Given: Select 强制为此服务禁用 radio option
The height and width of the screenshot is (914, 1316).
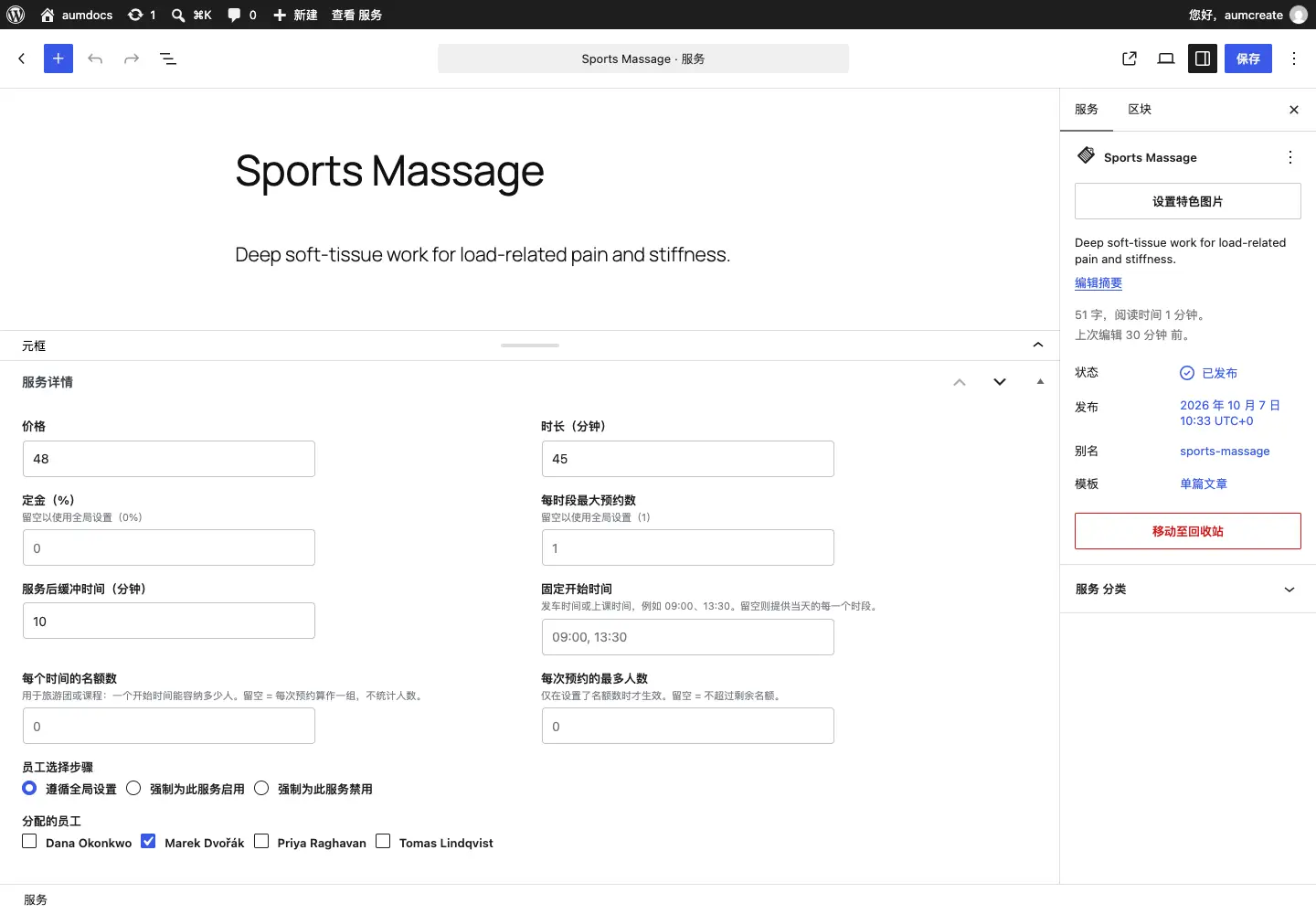Looking at the screenshot, I should [x=261, y=788].
